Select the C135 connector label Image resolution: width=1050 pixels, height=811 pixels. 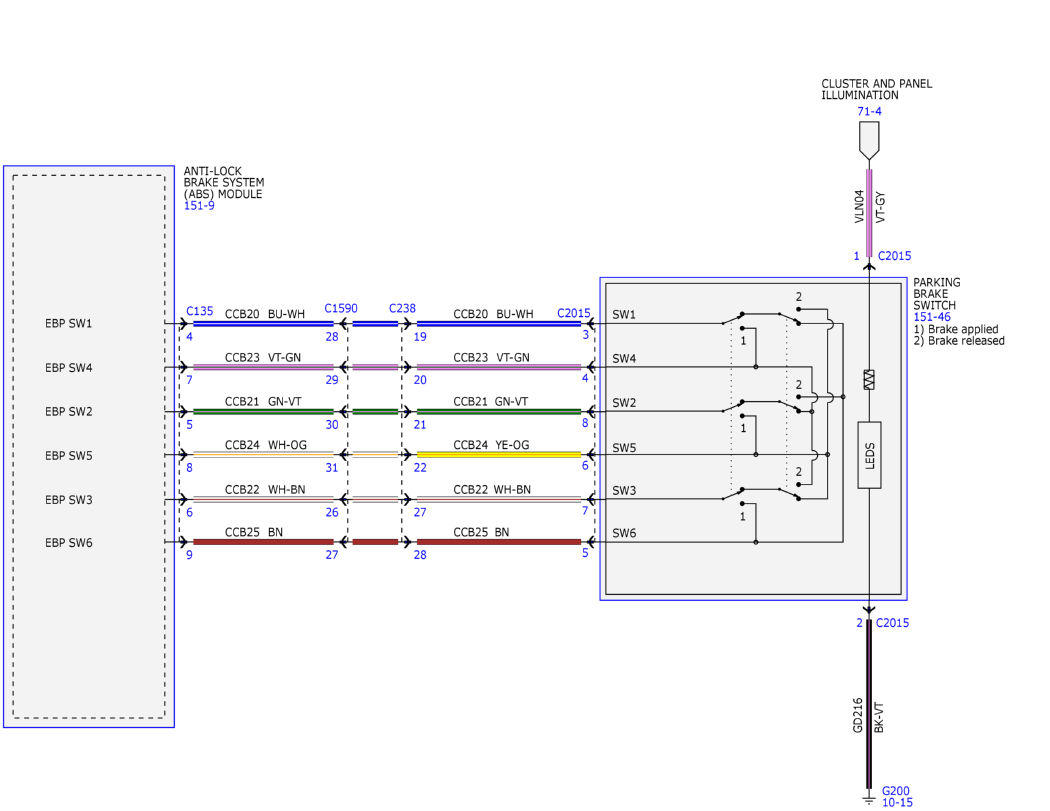tap(200, 311)
